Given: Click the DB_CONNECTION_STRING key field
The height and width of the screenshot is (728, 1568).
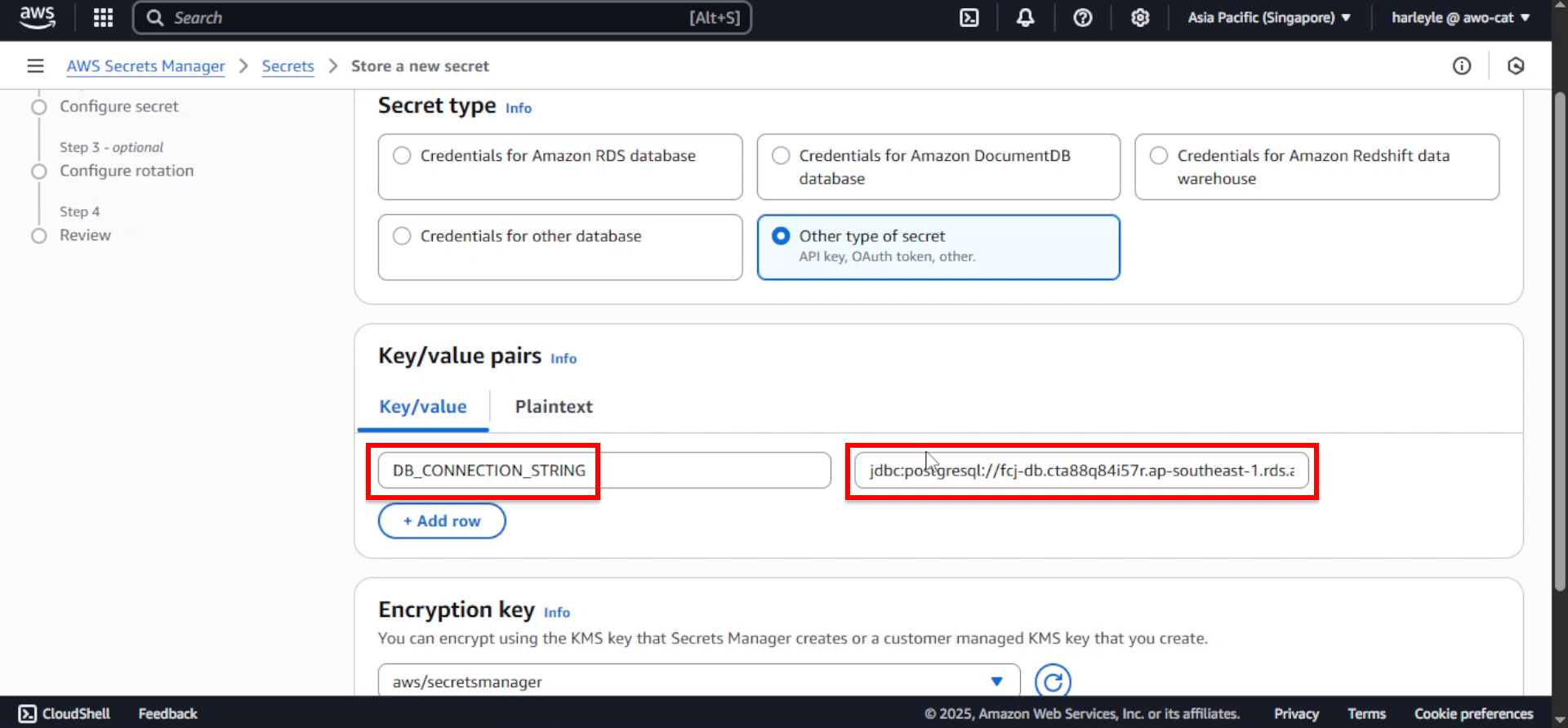Looking at the screenshot, I should (604, 471).
